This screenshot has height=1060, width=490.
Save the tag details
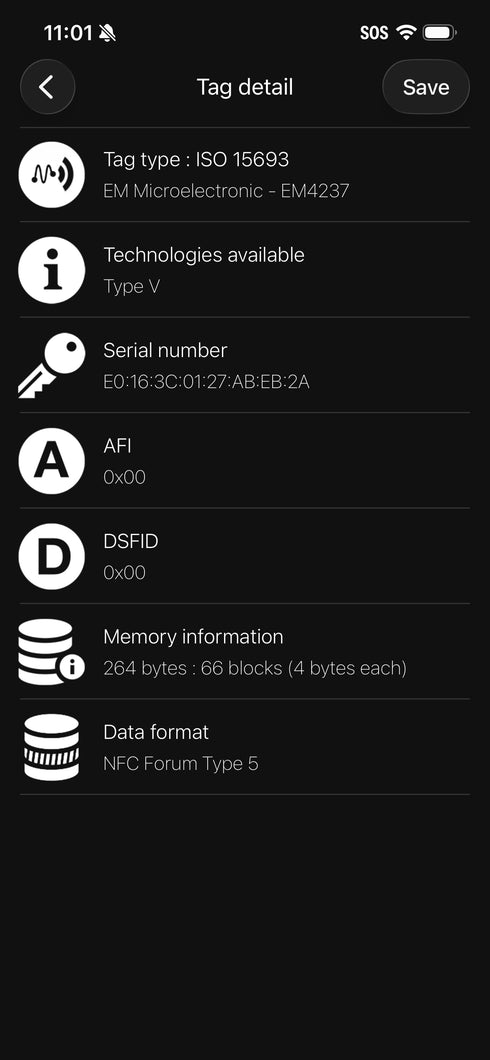pos(426,87)
